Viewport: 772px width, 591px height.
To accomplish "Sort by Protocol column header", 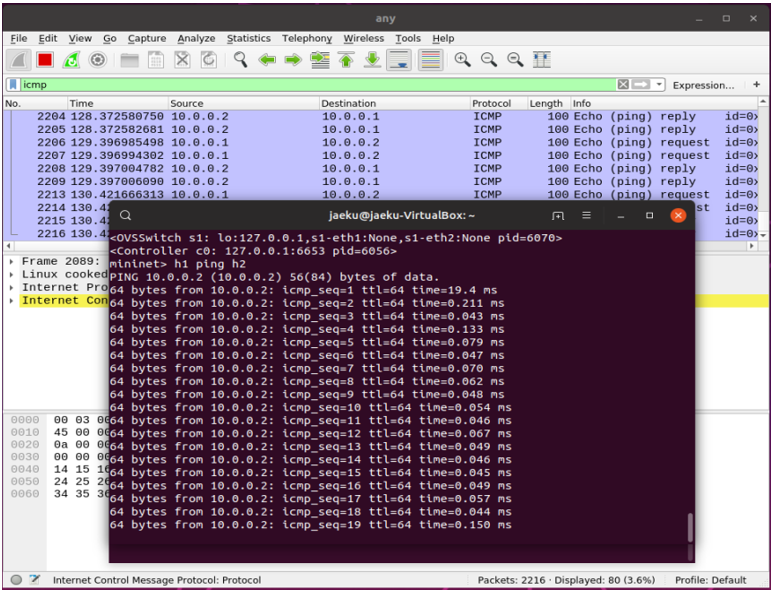I will (x=499, y=103).
